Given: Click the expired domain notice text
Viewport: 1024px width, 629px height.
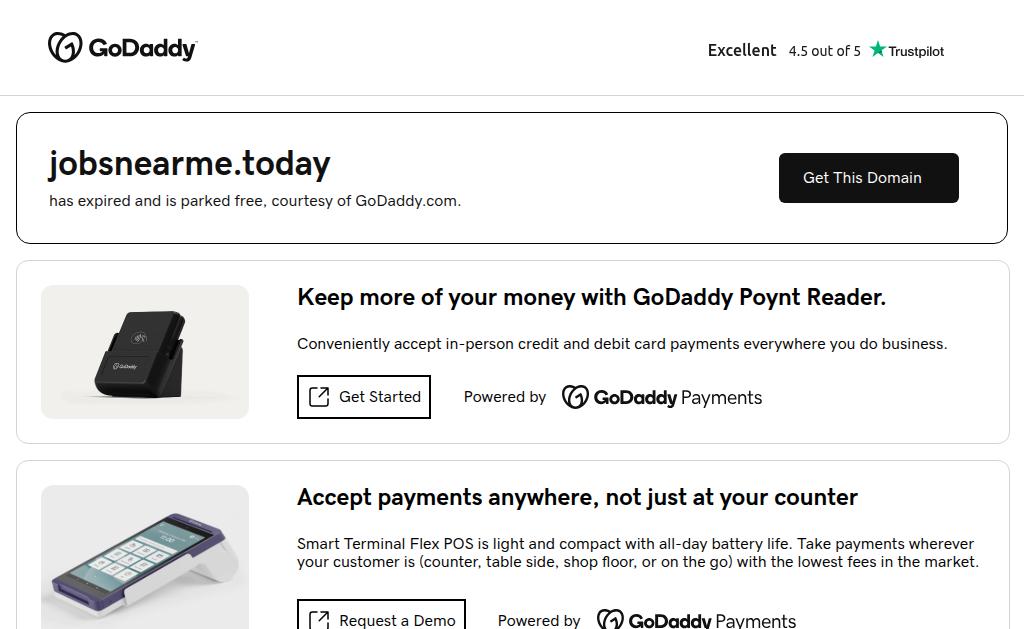Looking at the screenshot, I should click(x=255, y=201).
